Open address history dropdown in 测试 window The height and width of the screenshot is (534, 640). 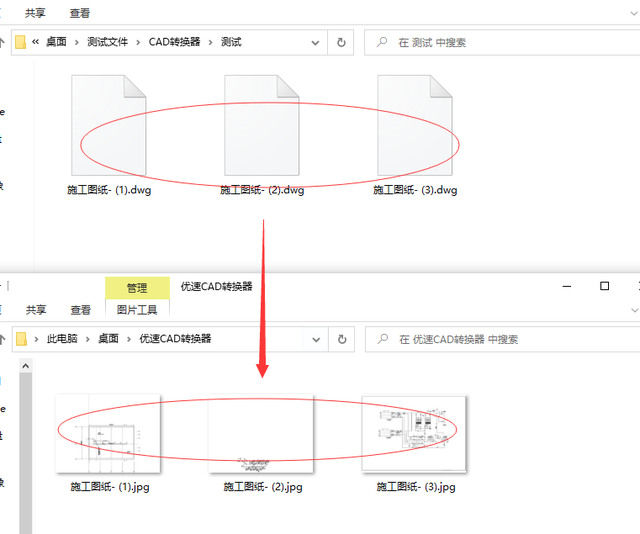coord(315,42)
